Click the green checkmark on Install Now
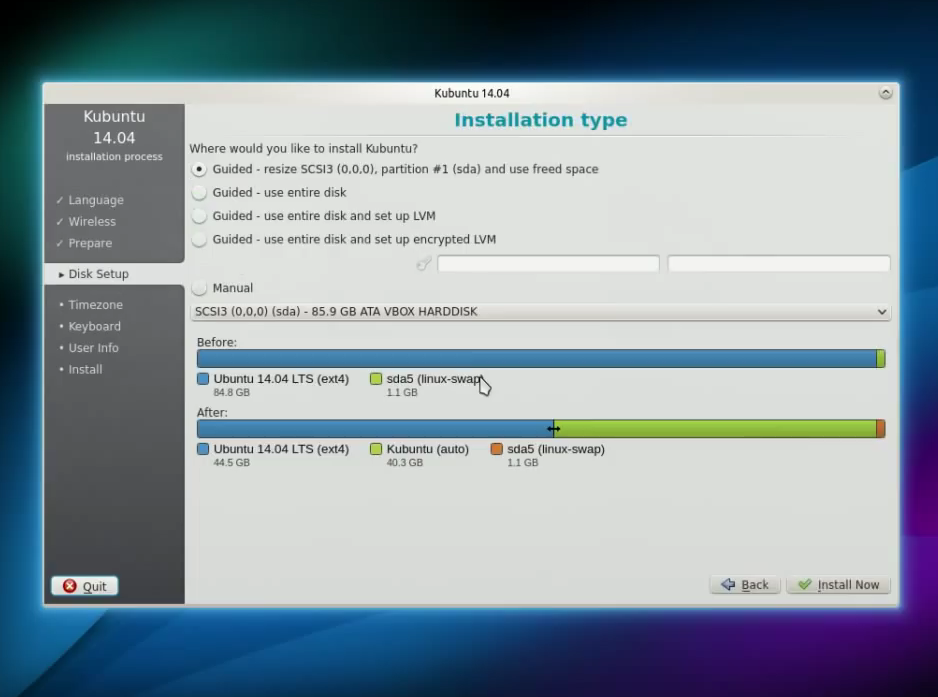The width and height of the screenshot is (938, 697). coord(805,584)
